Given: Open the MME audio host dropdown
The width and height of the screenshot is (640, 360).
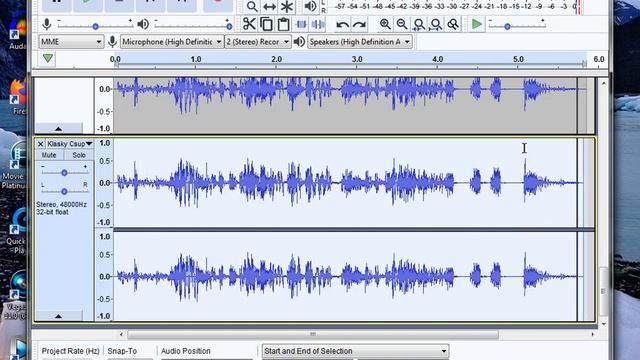Looking at the screenshot, I should click(71, 42).
